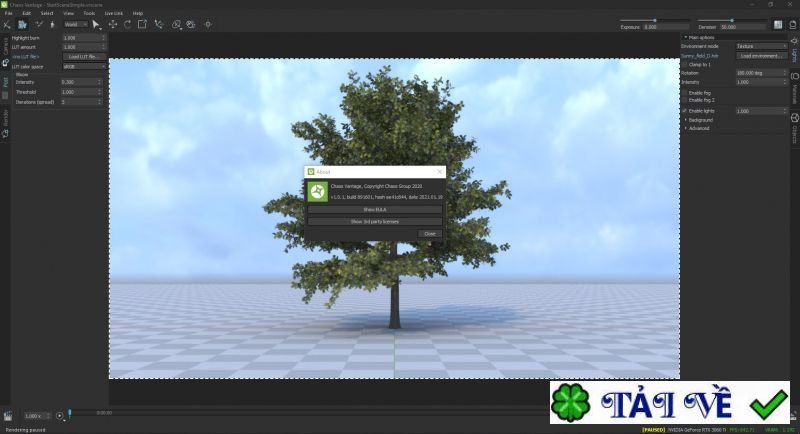The image size is (800, 434).
Task: Open the LUT color space dropdown
Action: (84, 66)
